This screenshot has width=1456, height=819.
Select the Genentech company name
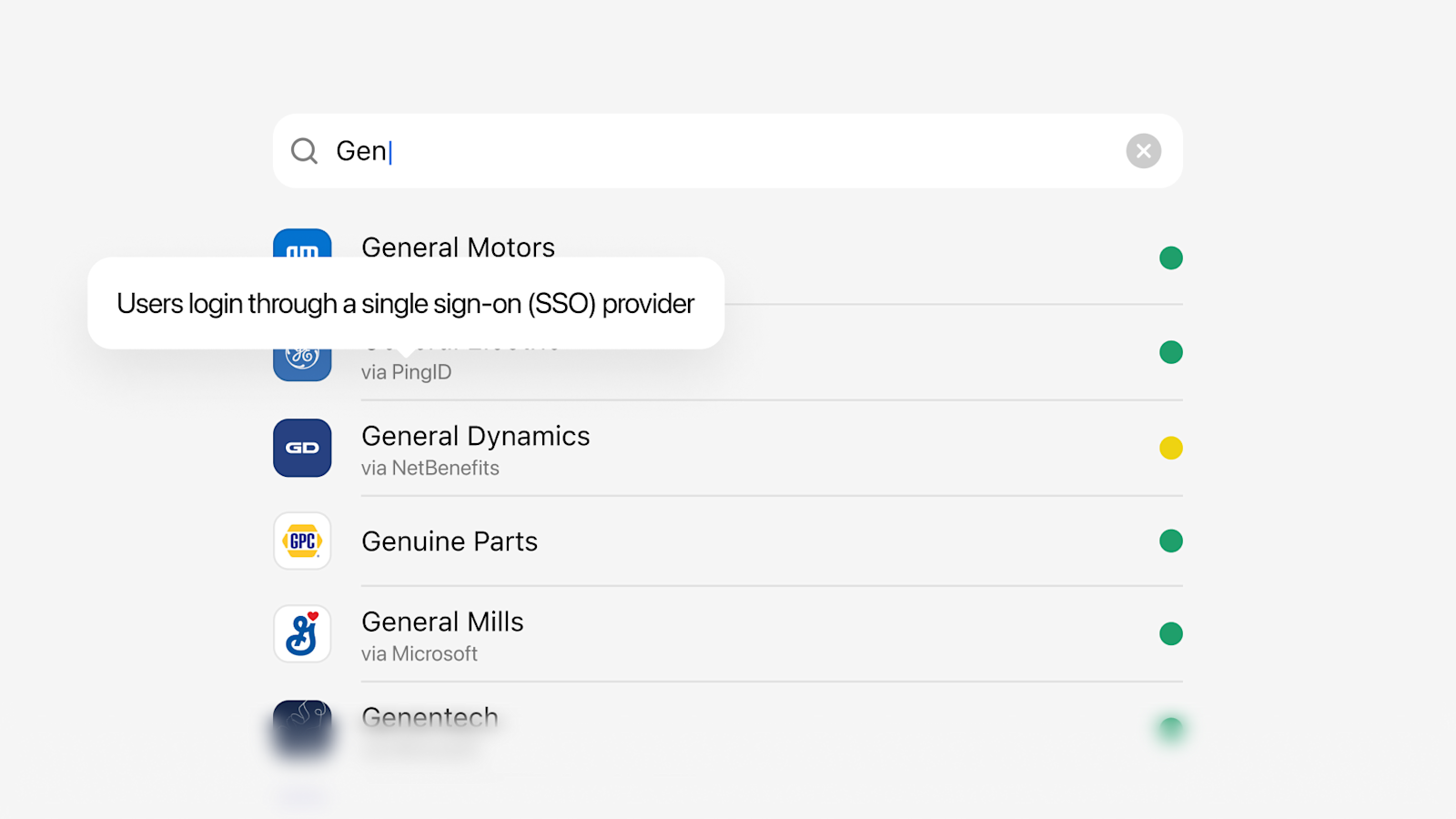[x=430, y=717]
